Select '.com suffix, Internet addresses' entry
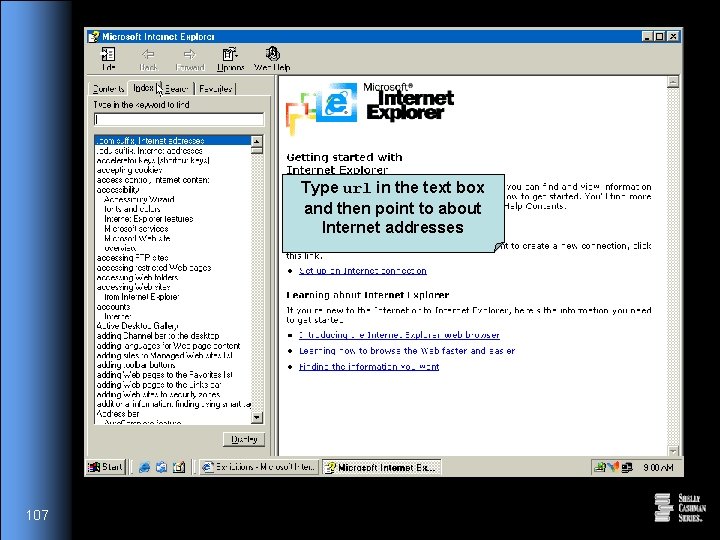The width and height of the screenshot is (720, 540). 173,141
